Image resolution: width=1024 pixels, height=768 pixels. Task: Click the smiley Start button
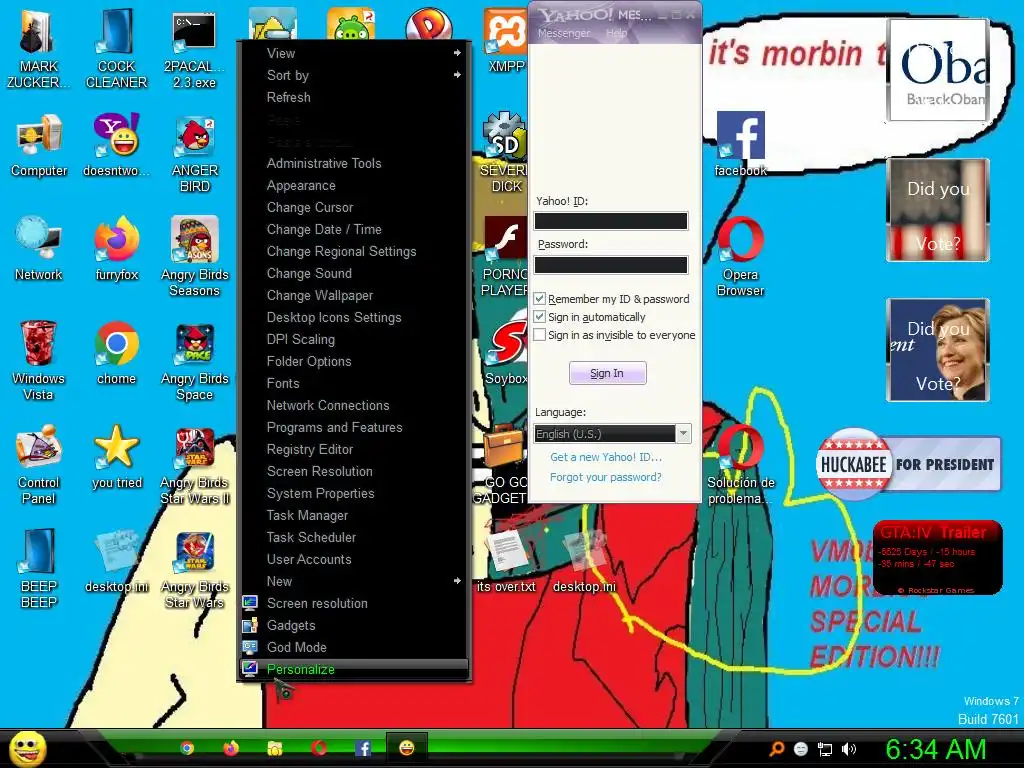(x=27, y=748)
